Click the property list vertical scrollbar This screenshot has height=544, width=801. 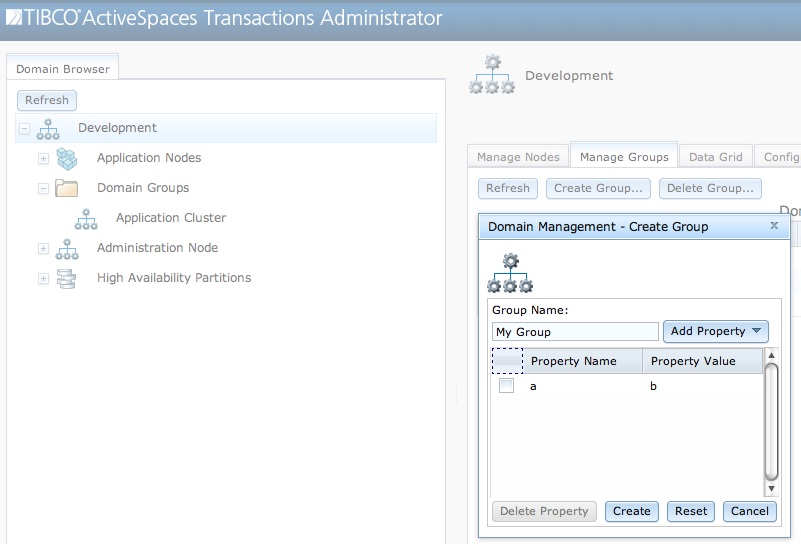771,420
